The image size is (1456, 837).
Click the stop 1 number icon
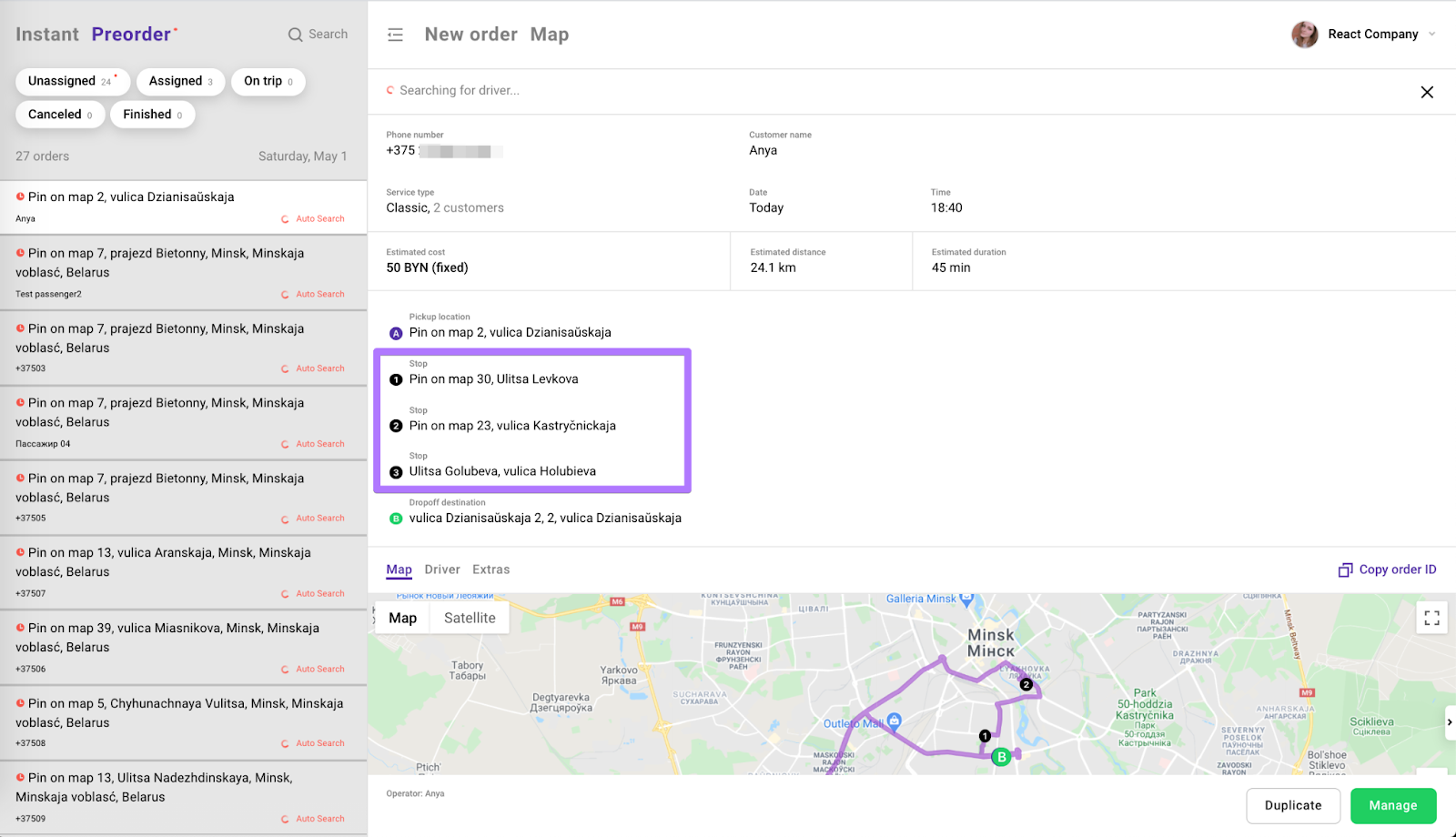396,379
